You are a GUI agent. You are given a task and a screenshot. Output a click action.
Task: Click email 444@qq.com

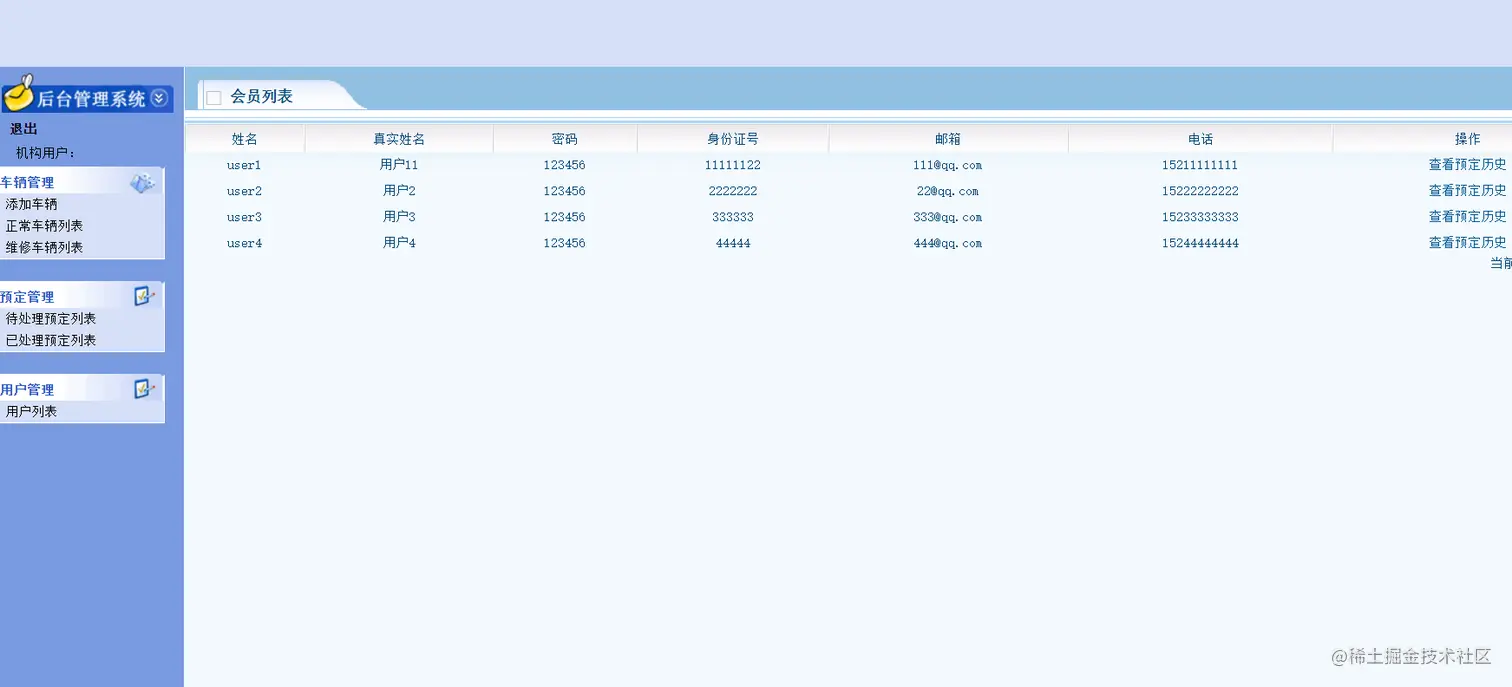[948, 243]
